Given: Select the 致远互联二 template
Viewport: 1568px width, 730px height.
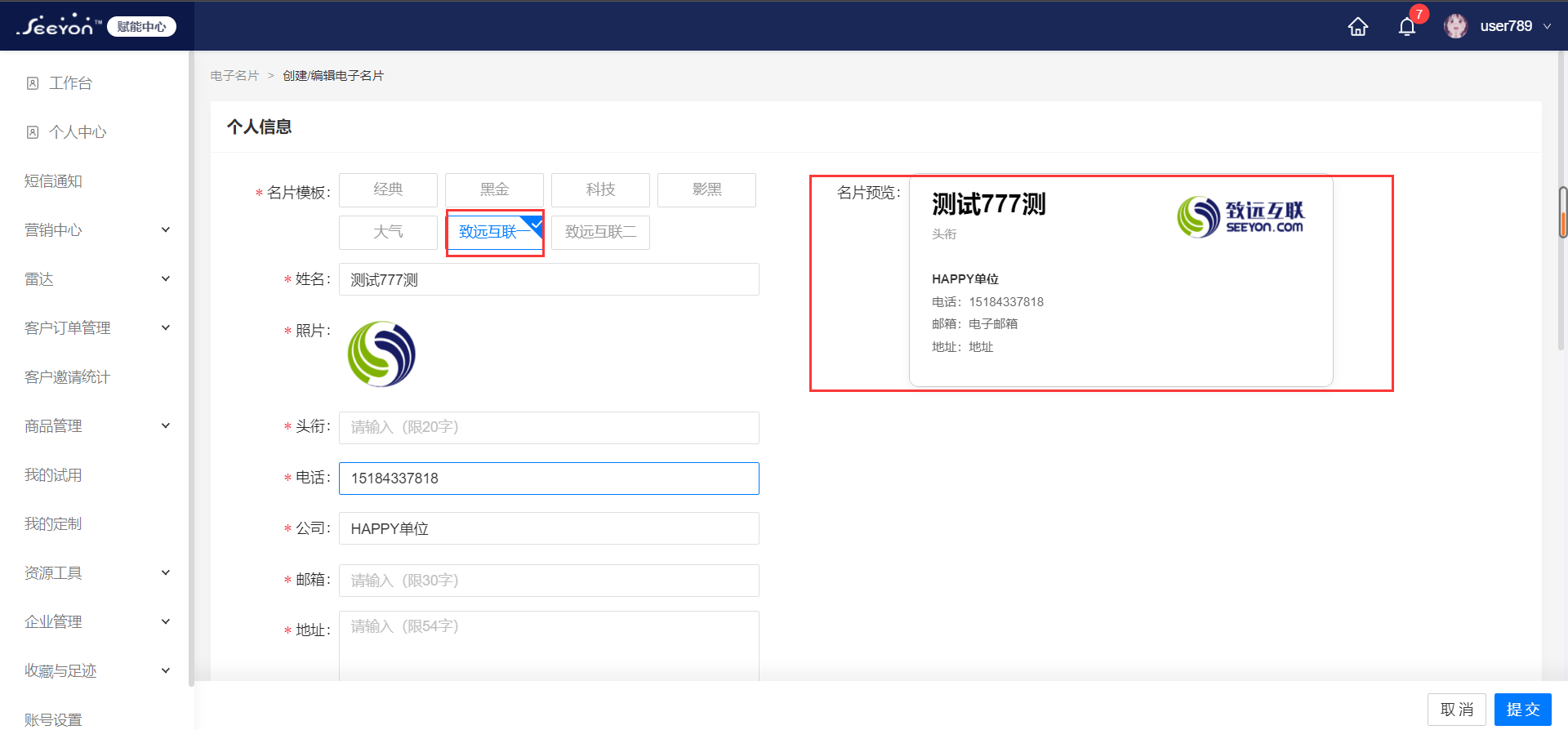Looking at the screenshot, I should pos(600,232).
